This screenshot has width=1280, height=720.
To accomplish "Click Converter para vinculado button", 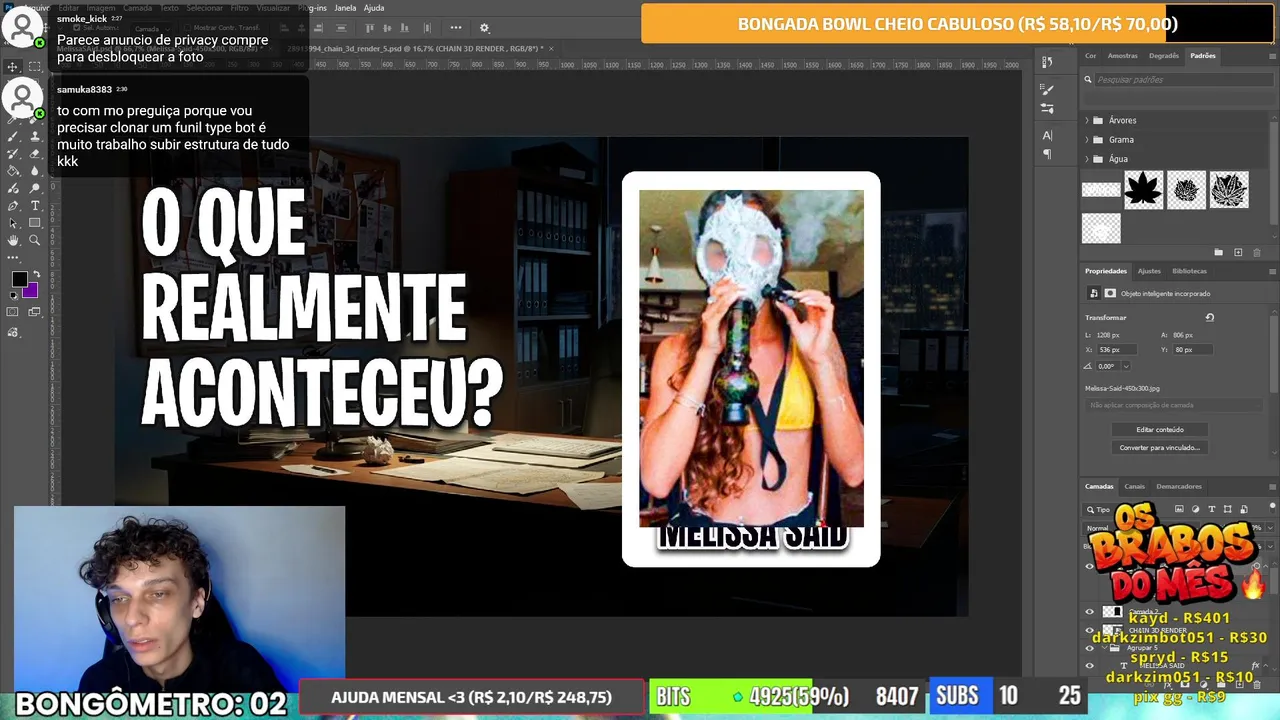I will 1160,447.
